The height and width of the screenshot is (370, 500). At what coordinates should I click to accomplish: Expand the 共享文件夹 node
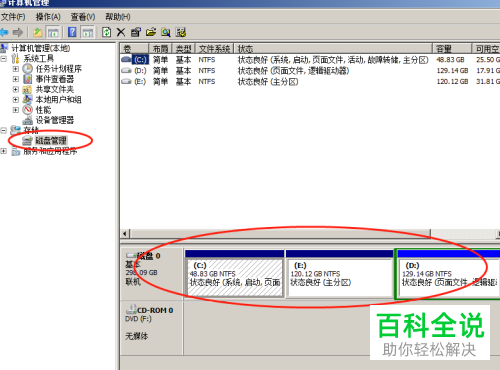pyautogui.click(x=16, y=90)
